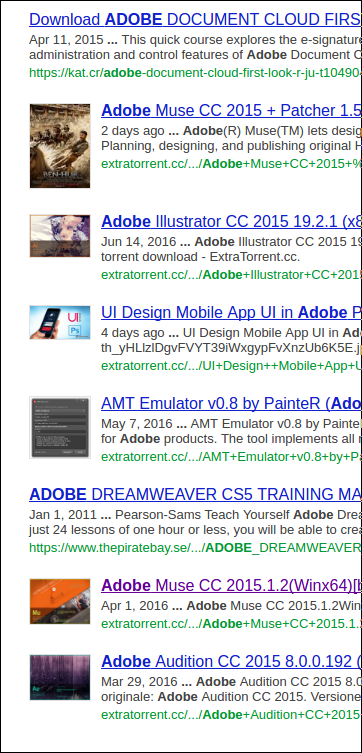Click the AMT Emulator screenshot thumbnail

coord(60,427)
